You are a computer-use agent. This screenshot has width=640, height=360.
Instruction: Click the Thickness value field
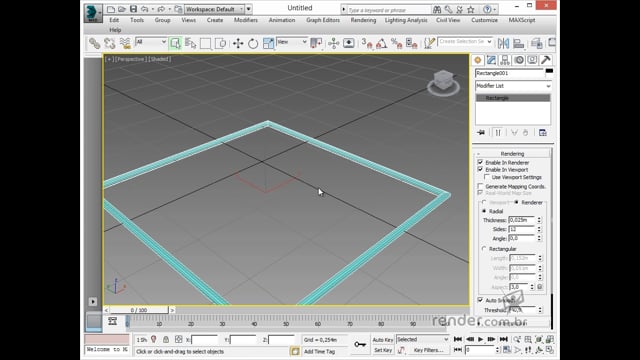[x=522, y=220]
